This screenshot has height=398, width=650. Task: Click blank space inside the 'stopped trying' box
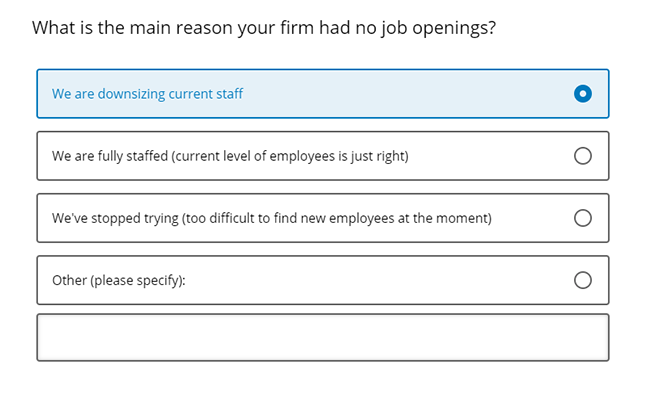click(x=533, y=218)
